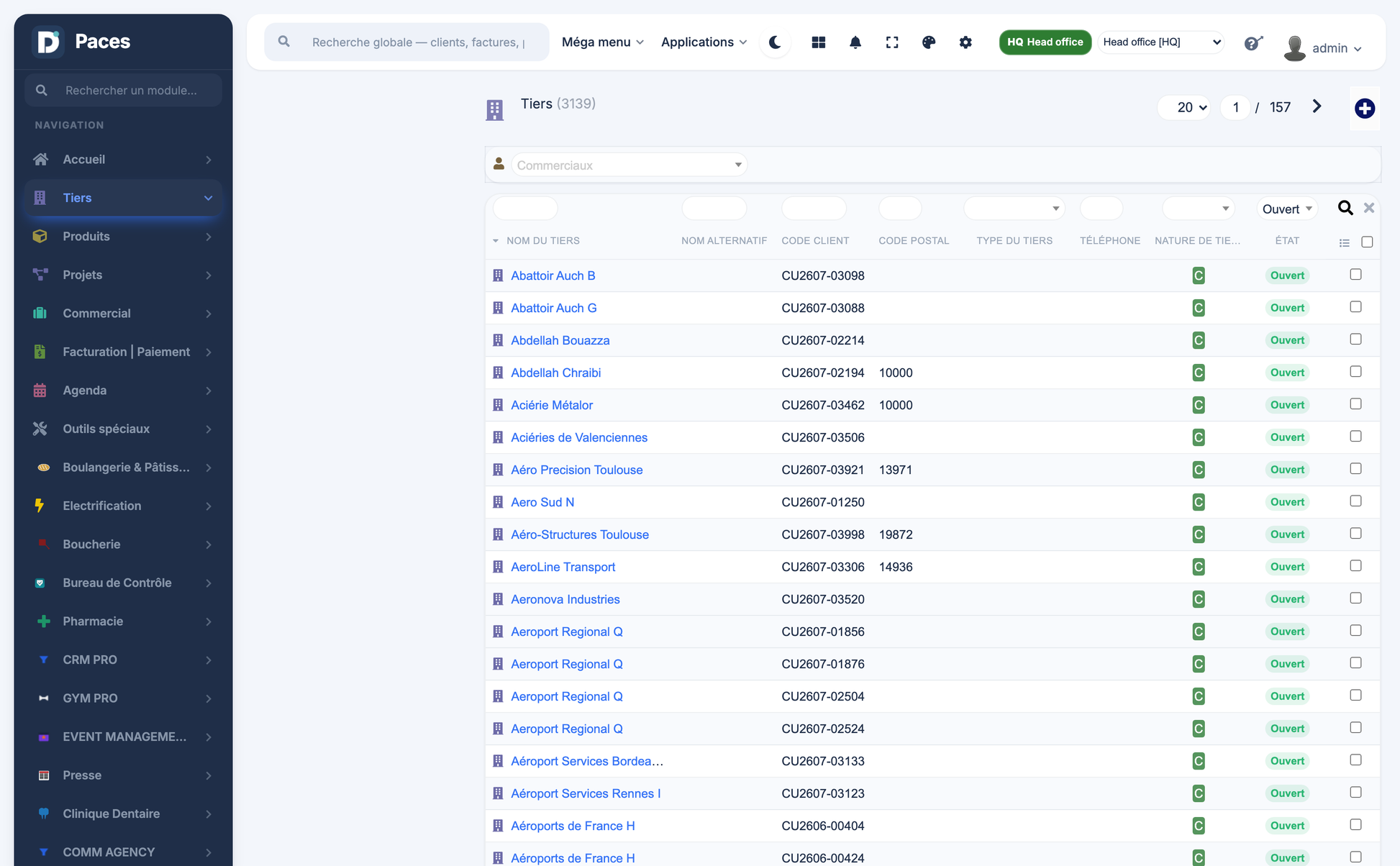The width and height of the screenshot is (1400, 866).
Task: Click the Facturation invoice icon
Action: click(40, 352)
